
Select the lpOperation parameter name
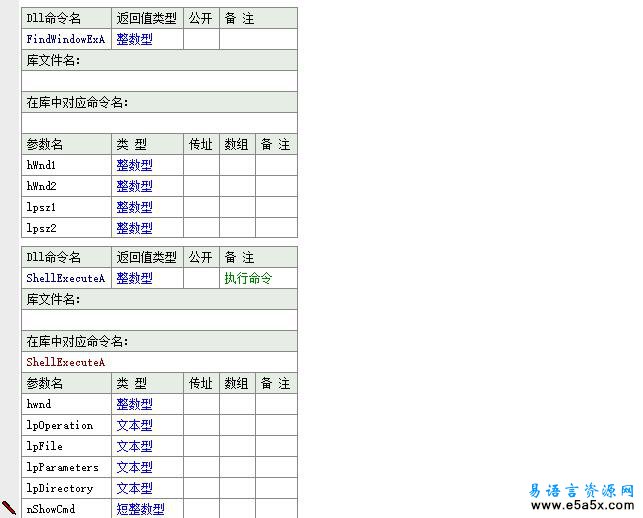coord(60,425)
